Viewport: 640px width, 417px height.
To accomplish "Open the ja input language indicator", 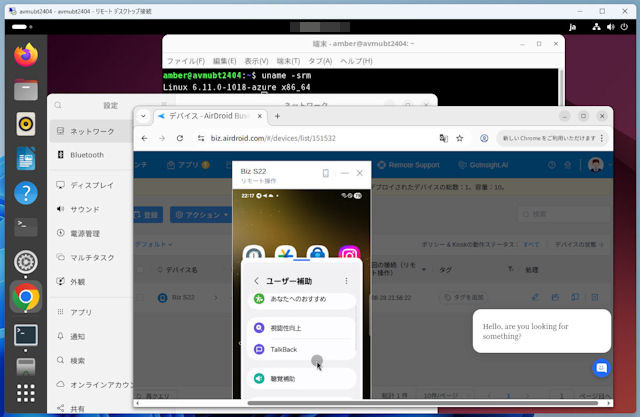I will tap(572, 28).
